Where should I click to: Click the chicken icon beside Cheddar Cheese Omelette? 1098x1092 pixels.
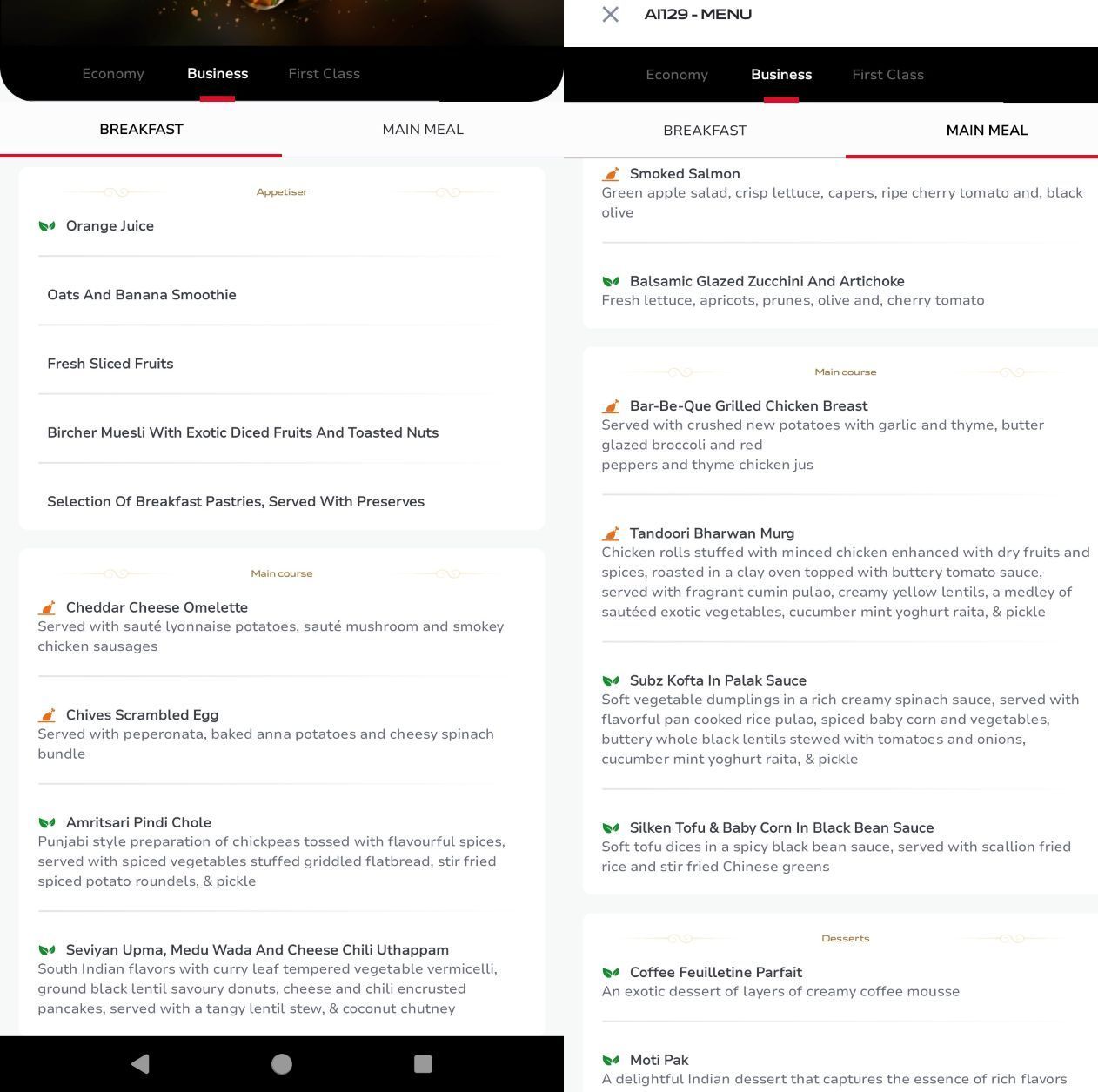[x=47, y=607]
